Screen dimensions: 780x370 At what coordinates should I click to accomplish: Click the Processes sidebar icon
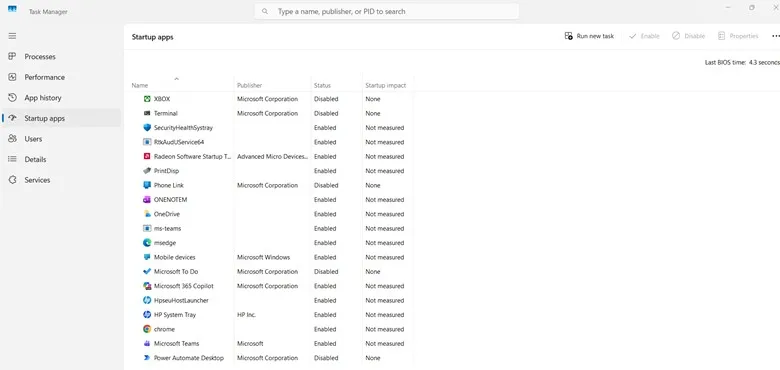pyautogui.click(x=12, y=57)
